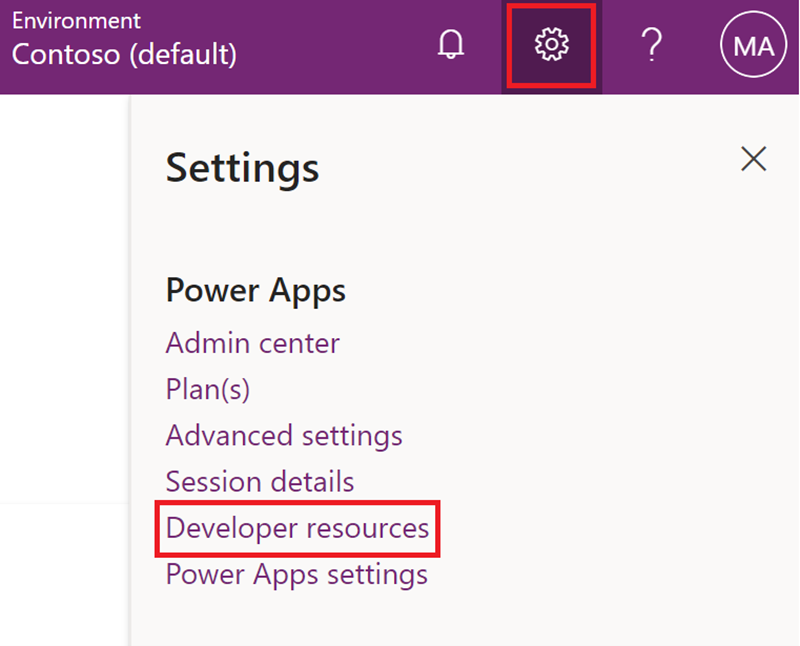
Task: Open the Admin center link
Action: [x=253, y=343]
